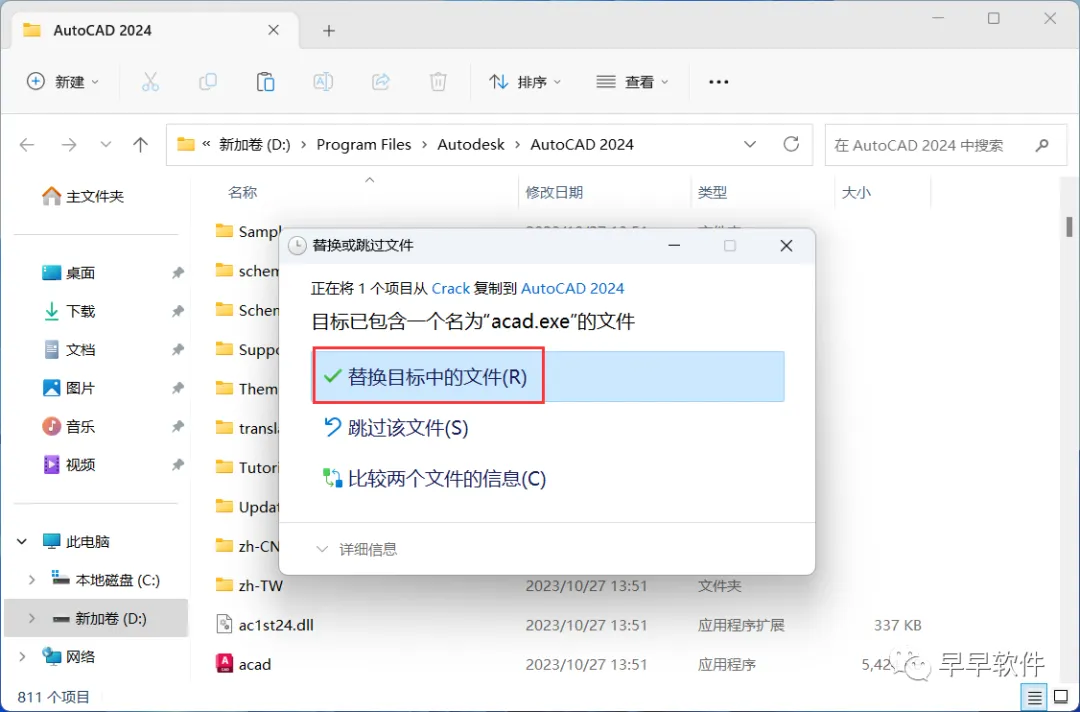1080x712 pixels.
Task: Click AutoCAD 2024 destination link in dialog
Action: pos(572,289)
